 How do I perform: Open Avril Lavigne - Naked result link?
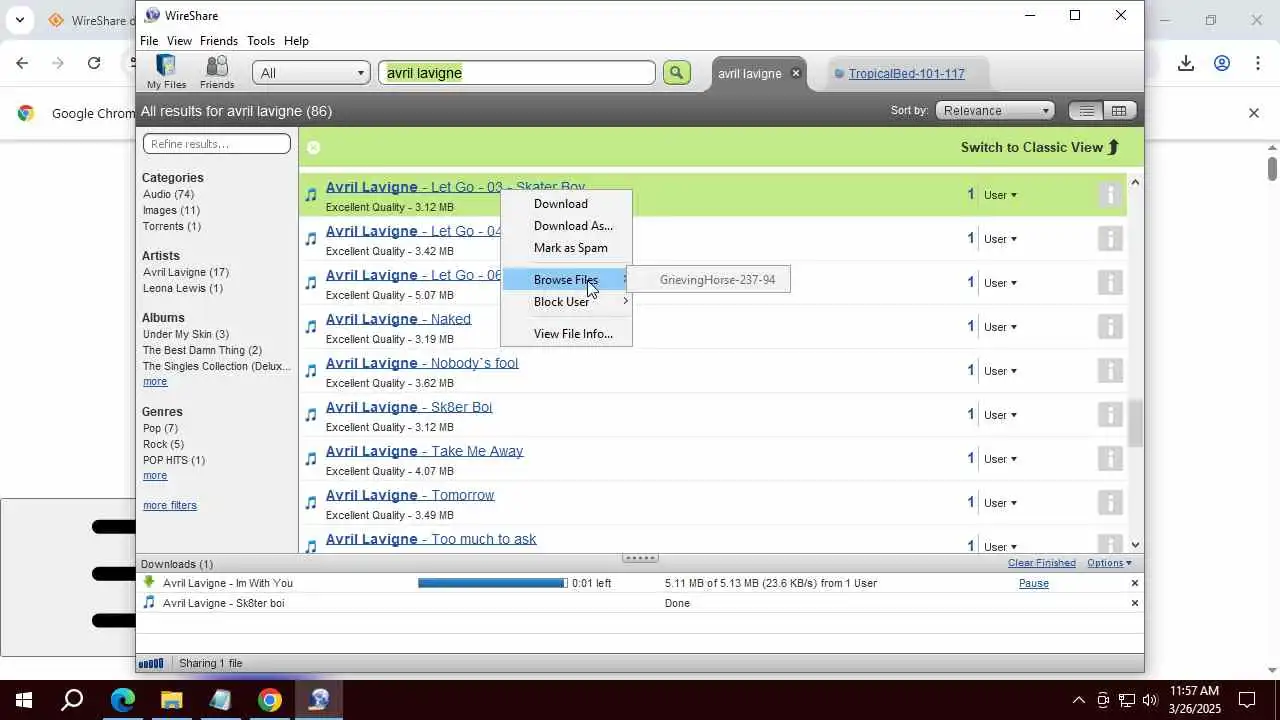[x=398, y=319]
